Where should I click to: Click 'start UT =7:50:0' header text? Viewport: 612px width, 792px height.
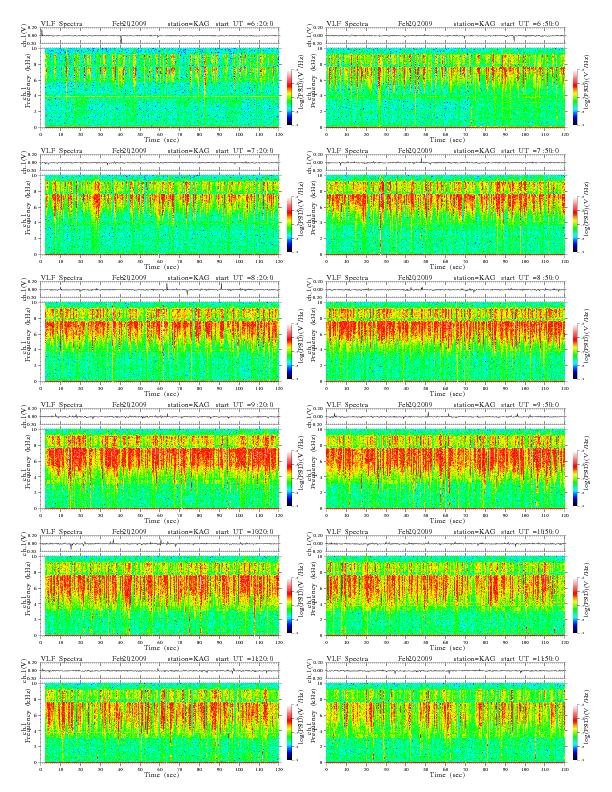click(531, 151)
